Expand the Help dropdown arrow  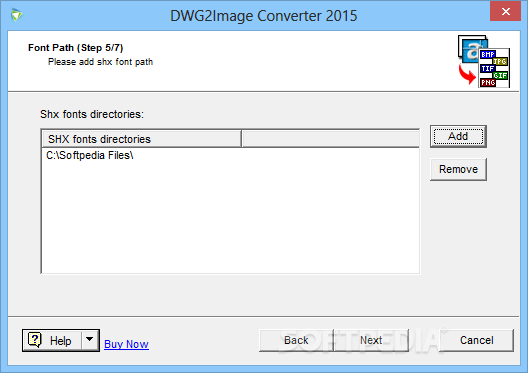(90, 339)
